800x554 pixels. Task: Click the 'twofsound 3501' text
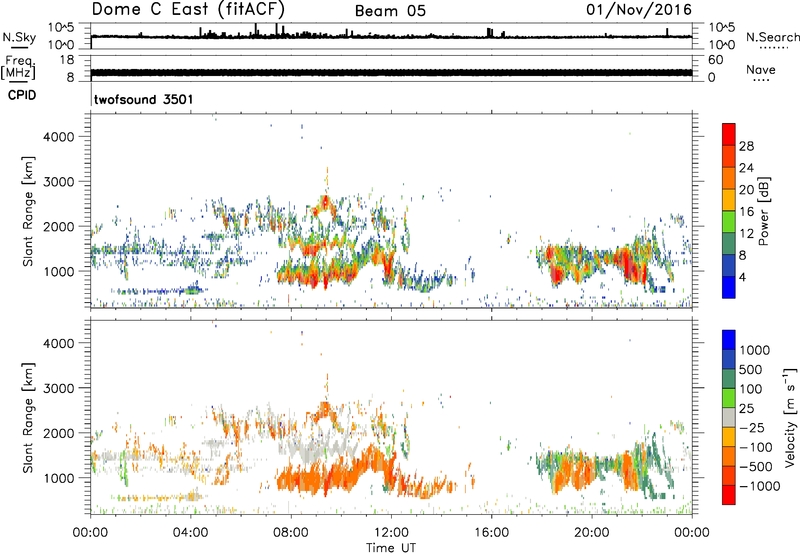pyautogui.click(x=143, y=99)
